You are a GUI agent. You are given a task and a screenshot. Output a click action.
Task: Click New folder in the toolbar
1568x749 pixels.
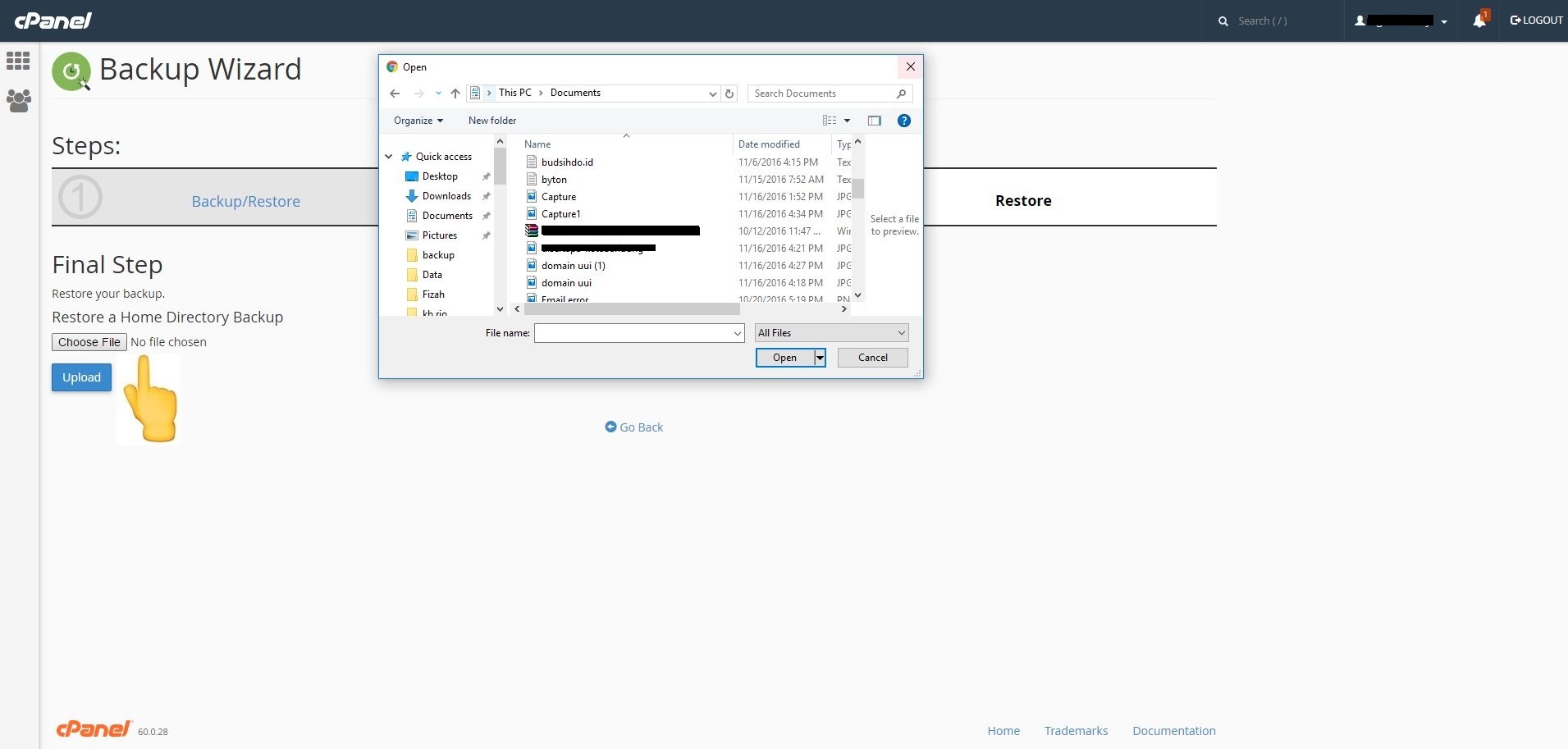click(x=492, y=121)
